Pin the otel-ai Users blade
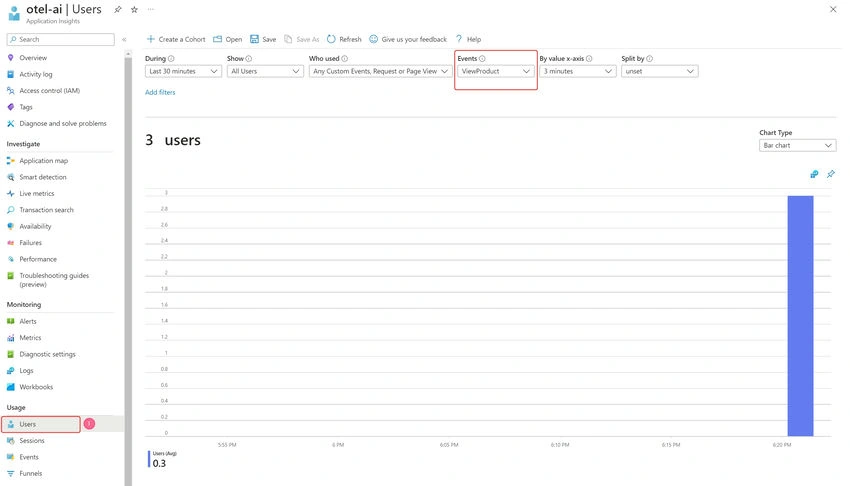The image size is (850, 486). tap(118, 9)
